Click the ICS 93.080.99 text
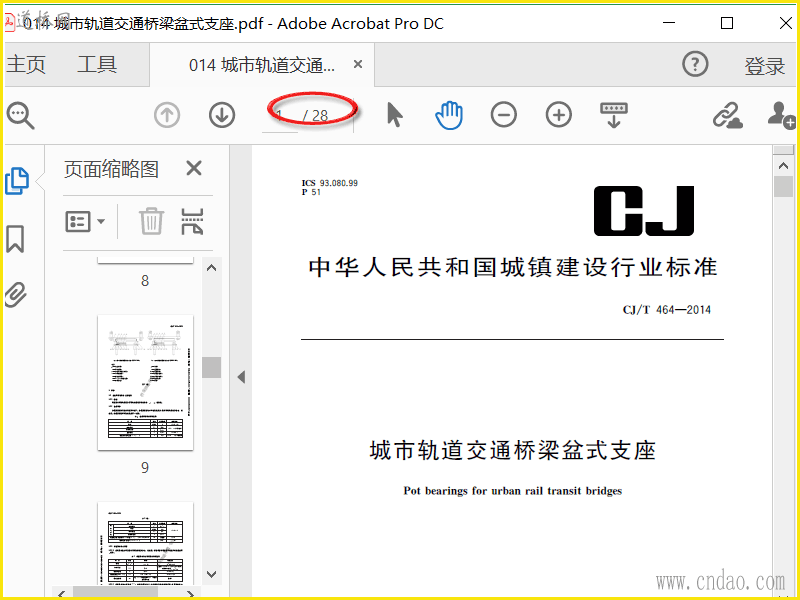Viewport: 800px width, 600px height. click(330, 183)
